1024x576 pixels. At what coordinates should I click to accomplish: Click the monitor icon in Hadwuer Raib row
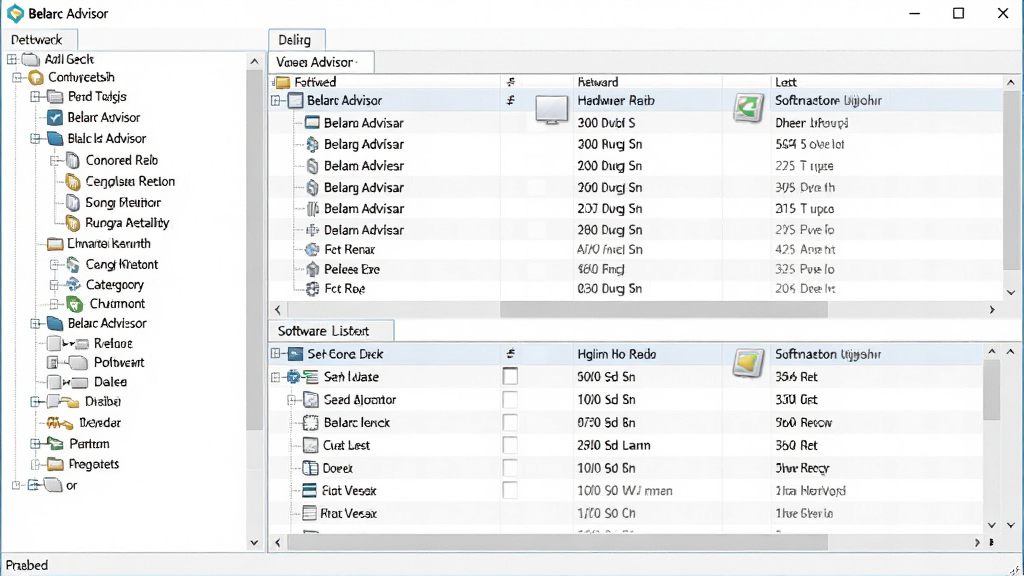(551, 110)
